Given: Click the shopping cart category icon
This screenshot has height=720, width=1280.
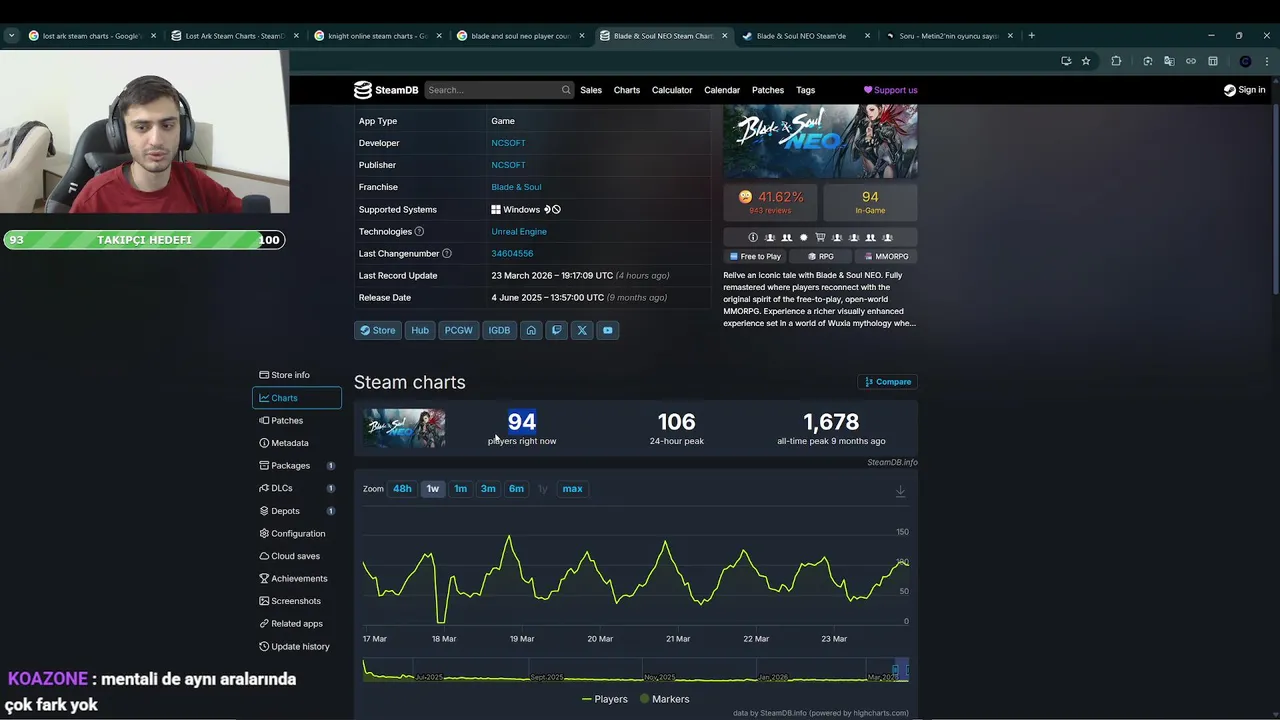Looking at the screenshot, I should (x=820, y=237).
